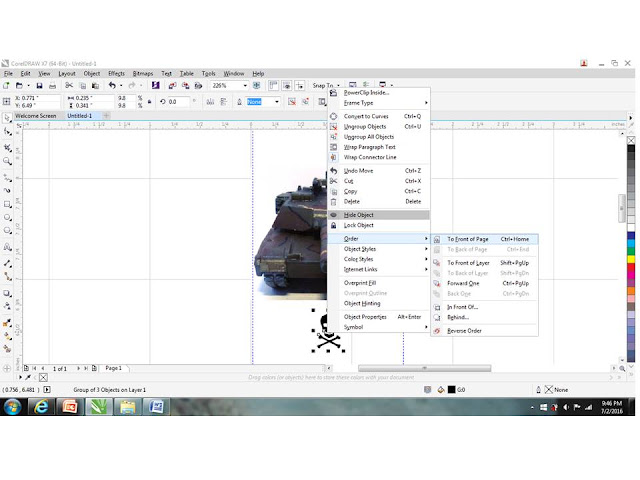Screen dimensions: 640x480
Task: Toggle Show grid button
Action: point(287,85)
